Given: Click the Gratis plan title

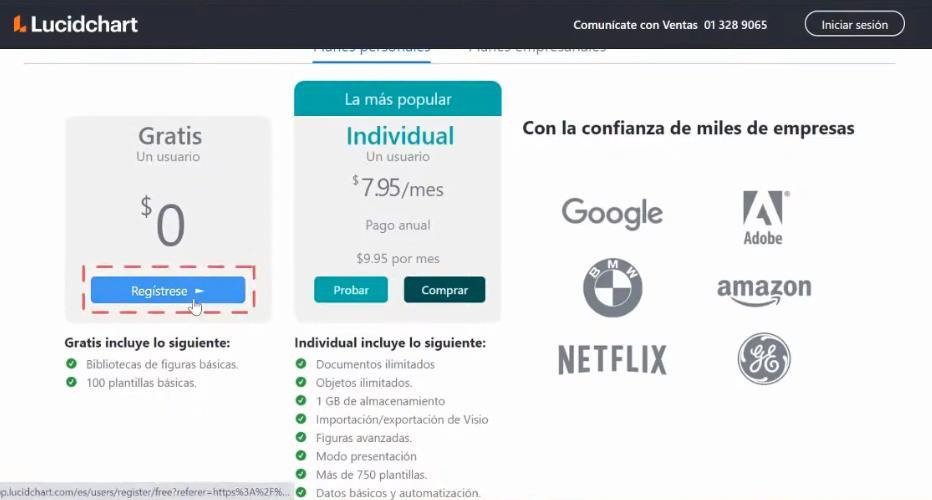Looking at the screenshot, I should 170,136.
